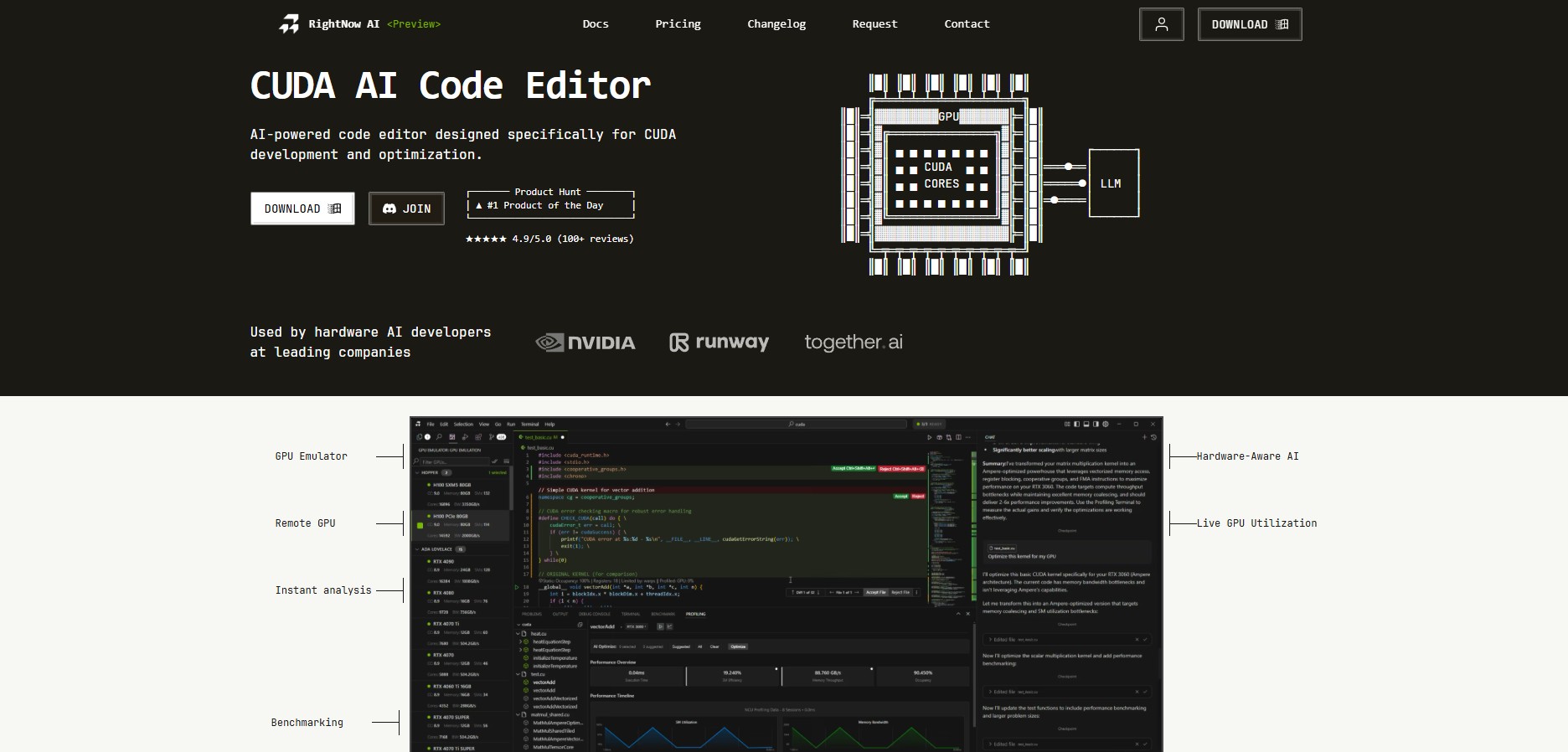Click the settings gear in editor title bar
This screenshot has height=752, width=1568.
click(1106, 425)
